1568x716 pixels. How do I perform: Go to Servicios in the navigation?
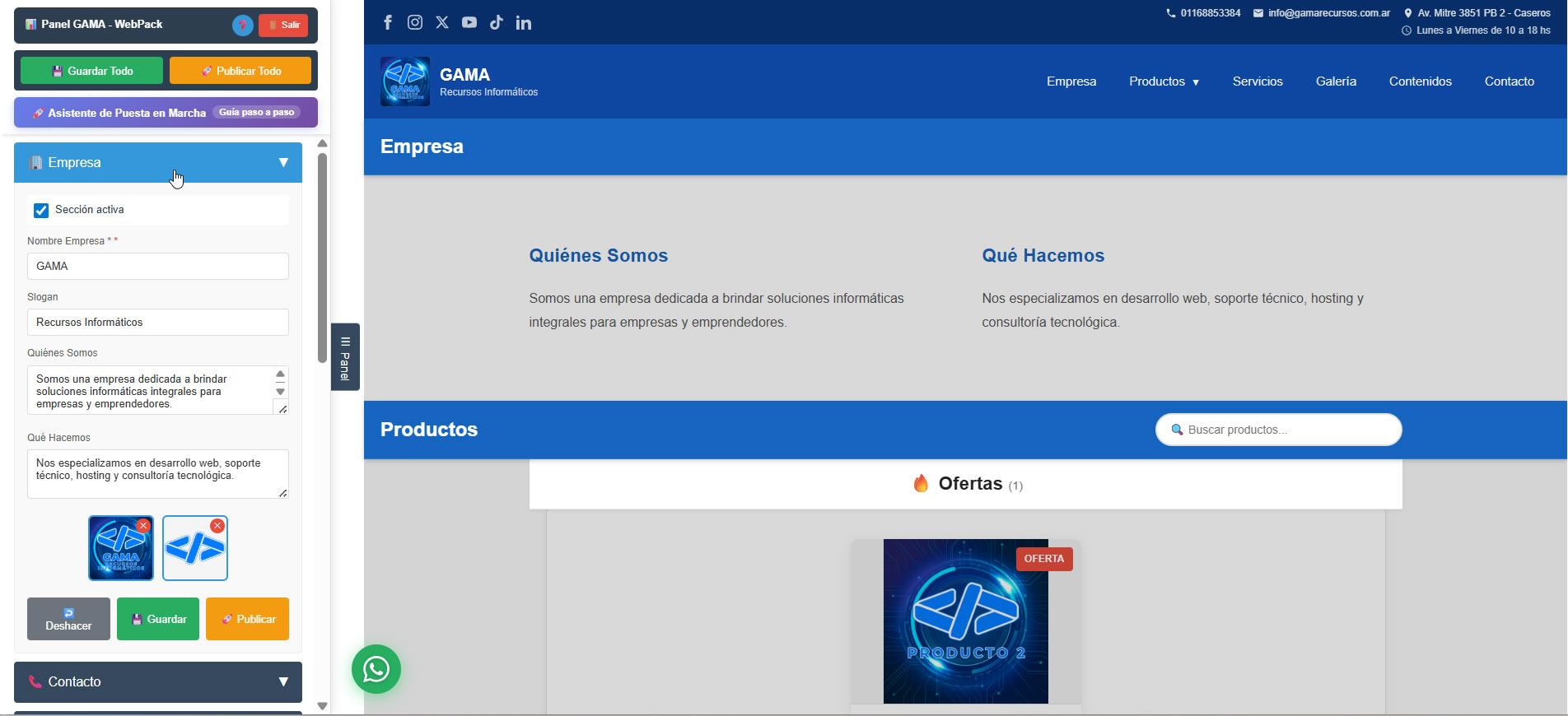tap(1257, 81)
